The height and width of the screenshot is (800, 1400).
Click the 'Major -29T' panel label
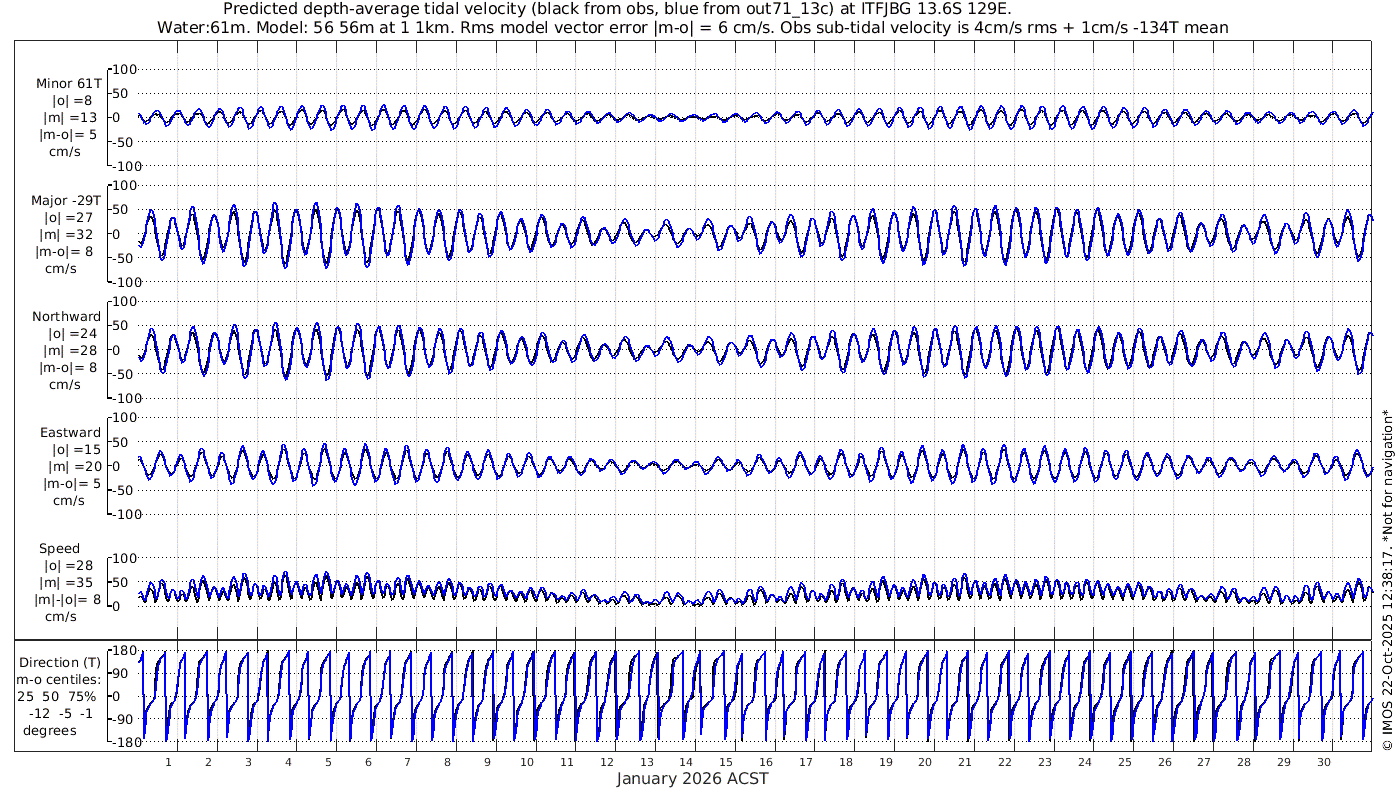click(x=65, y=200)
